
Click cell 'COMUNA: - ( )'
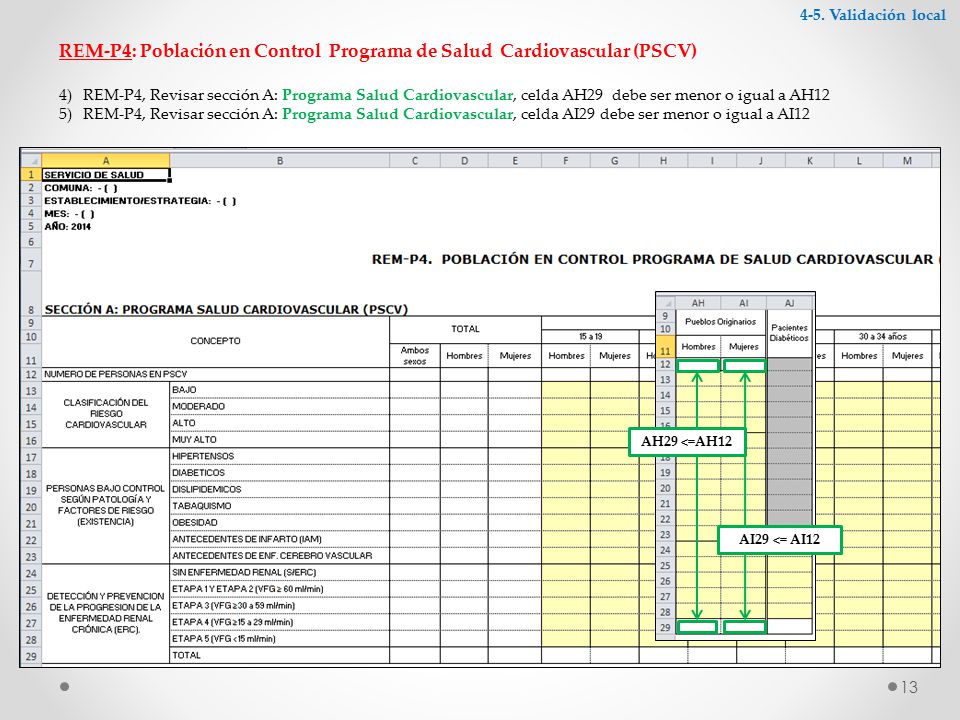pos(80,188)
